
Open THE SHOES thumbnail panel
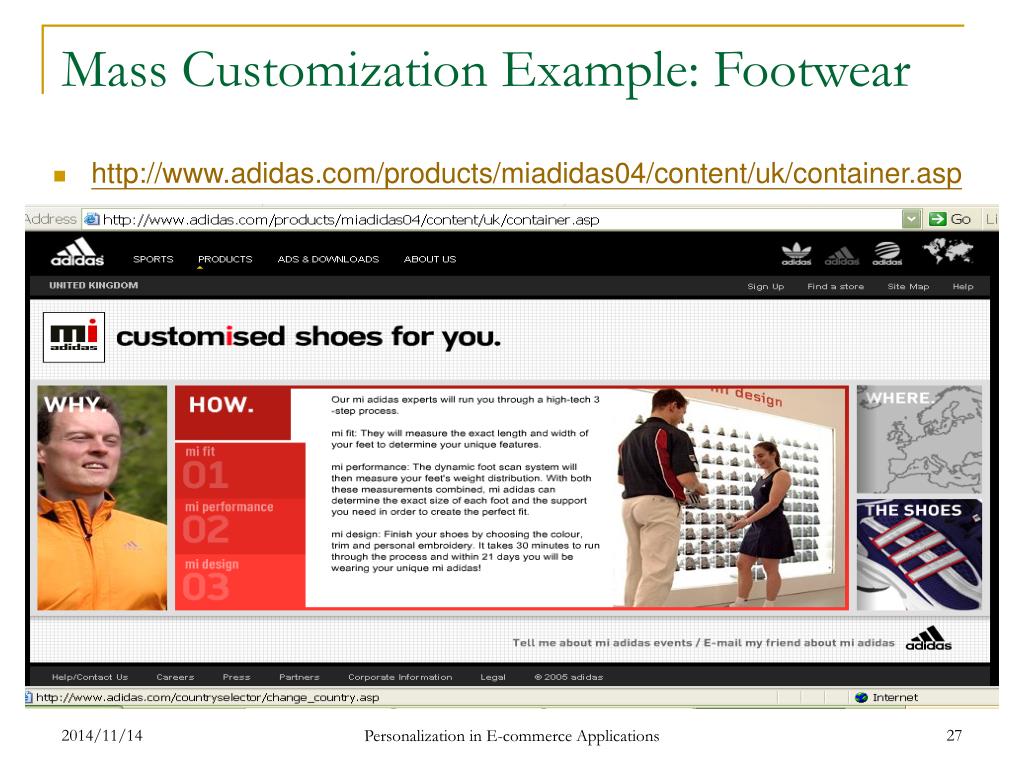[919, 555]
